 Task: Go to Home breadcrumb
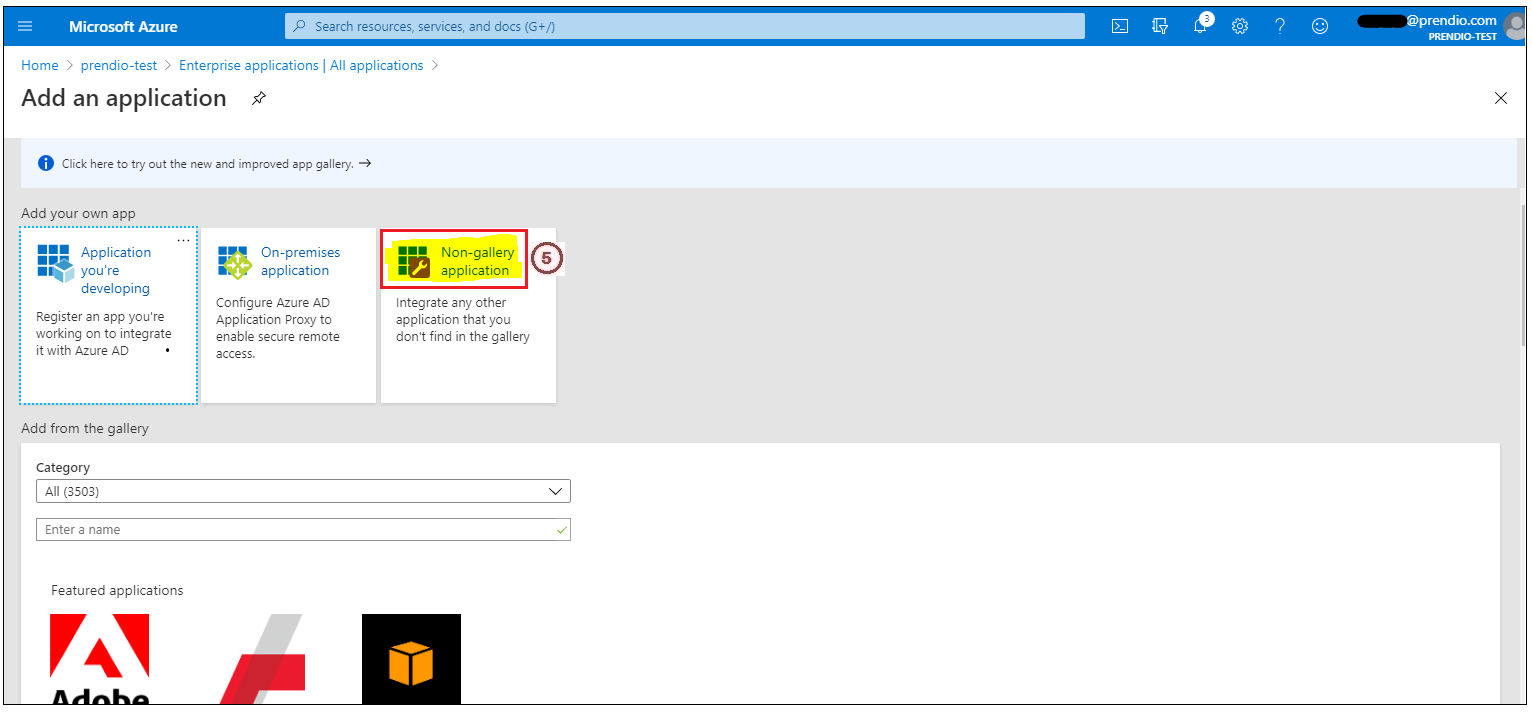coord(40,65)
